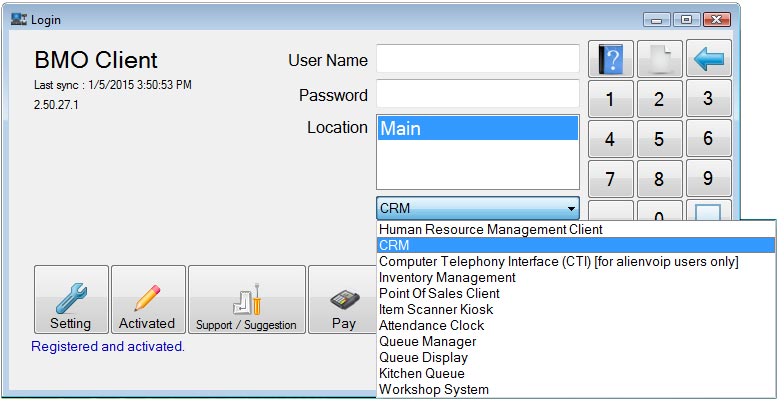
Task: Click the Pay card terminal button
Action: [343, 300]
